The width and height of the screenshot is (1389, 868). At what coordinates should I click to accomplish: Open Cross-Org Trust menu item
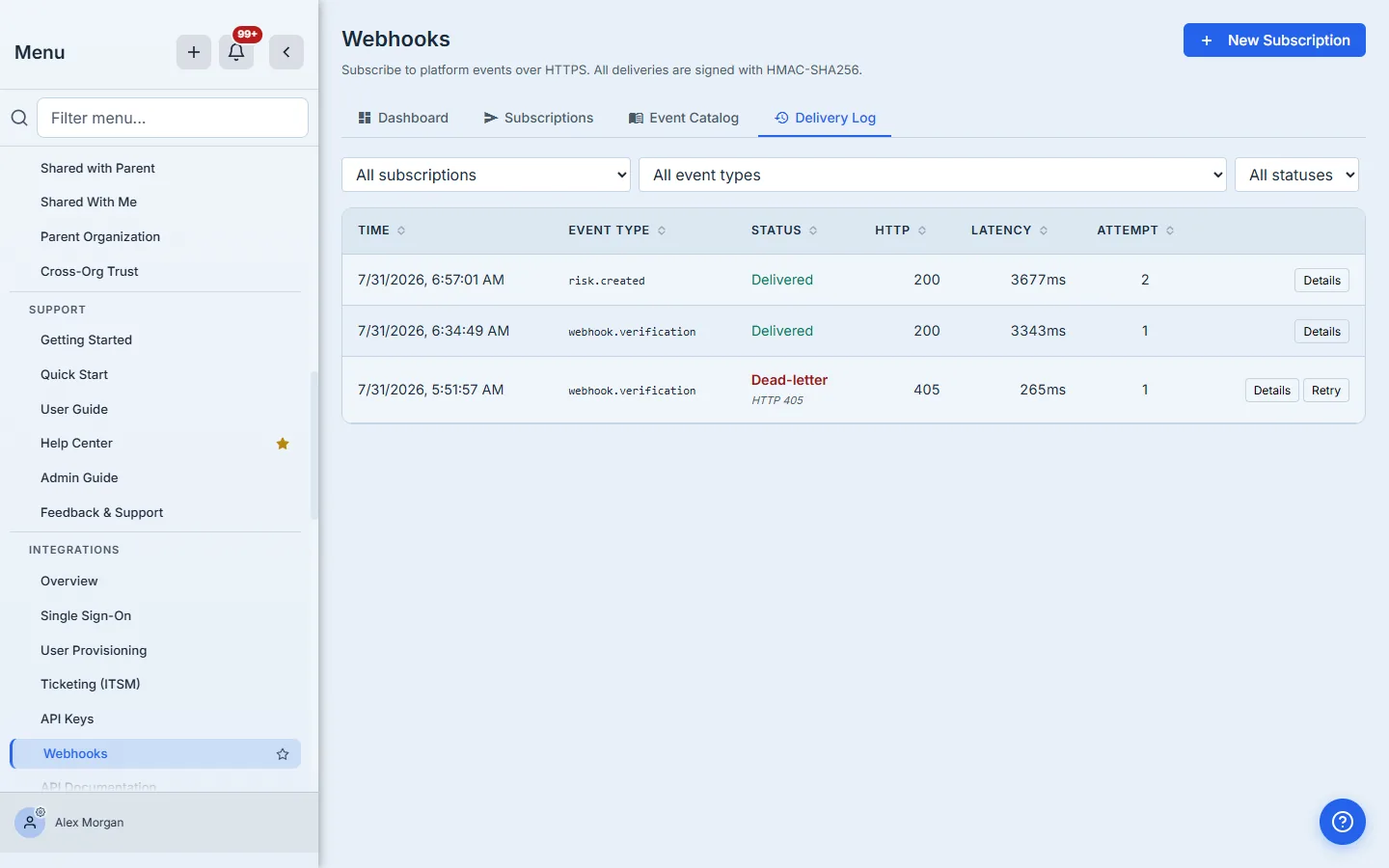click(x=155, y=272)
